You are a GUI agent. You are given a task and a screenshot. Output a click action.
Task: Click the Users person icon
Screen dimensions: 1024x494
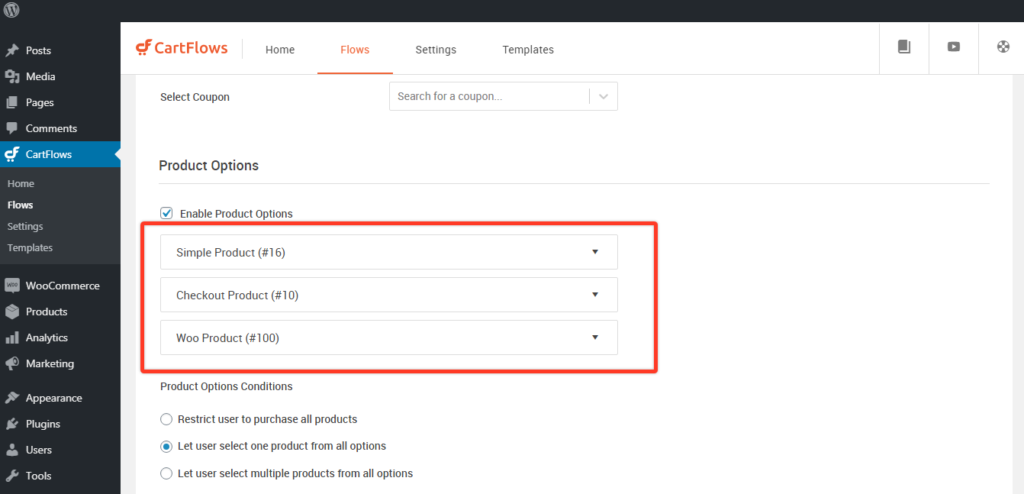12,450
